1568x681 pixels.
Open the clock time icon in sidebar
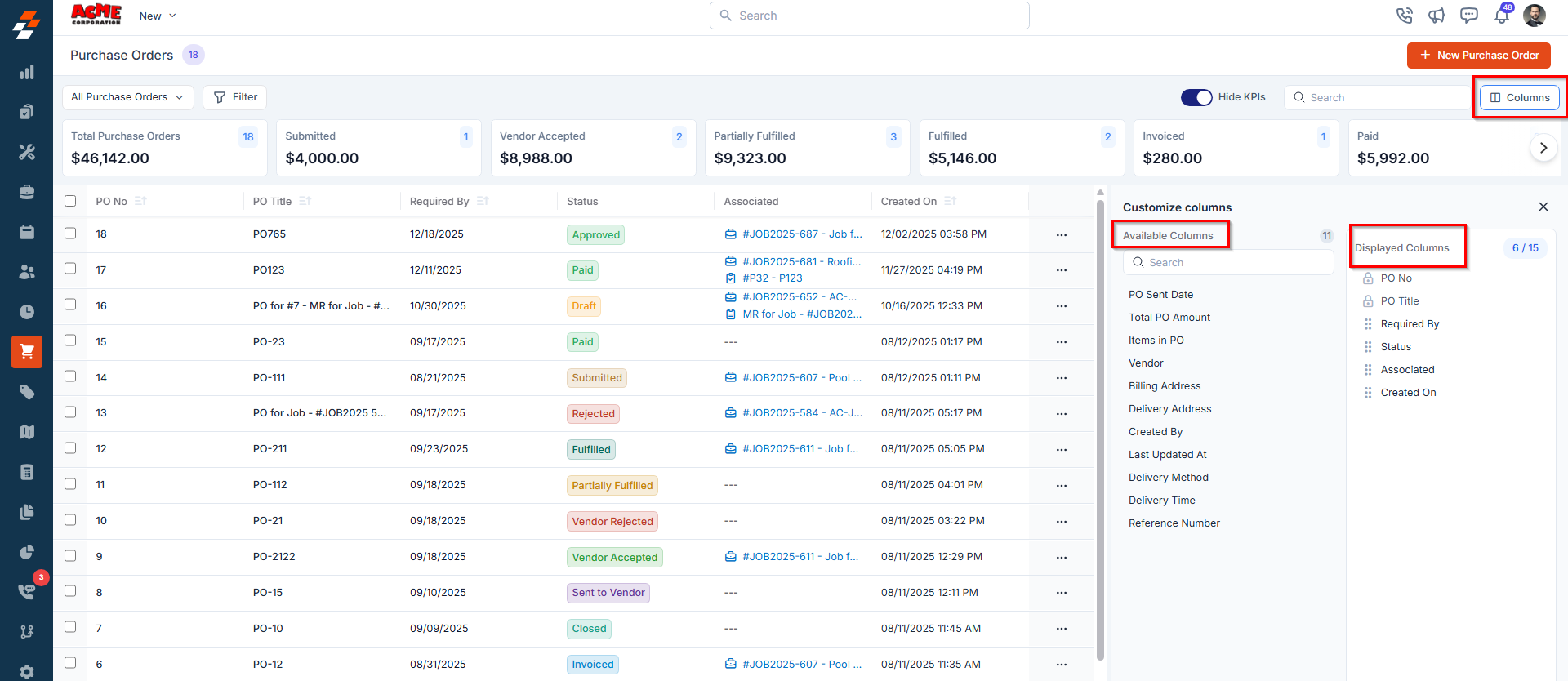pos(27,312)
